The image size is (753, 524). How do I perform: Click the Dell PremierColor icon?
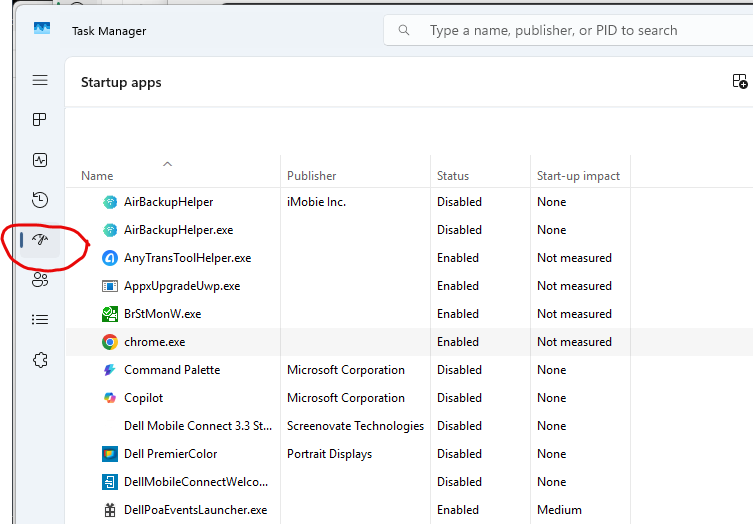110,454
